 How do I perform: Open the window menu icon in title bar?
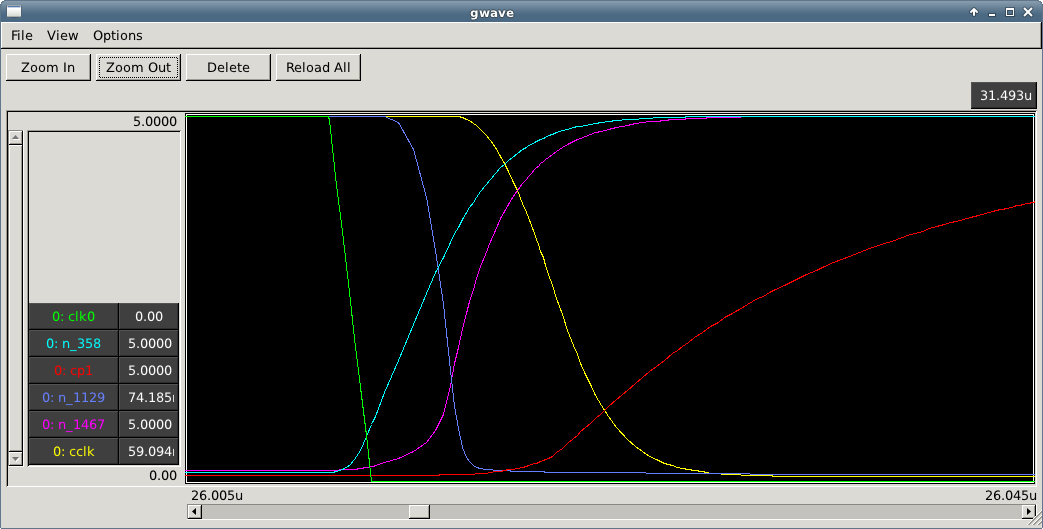click(14, 12)
